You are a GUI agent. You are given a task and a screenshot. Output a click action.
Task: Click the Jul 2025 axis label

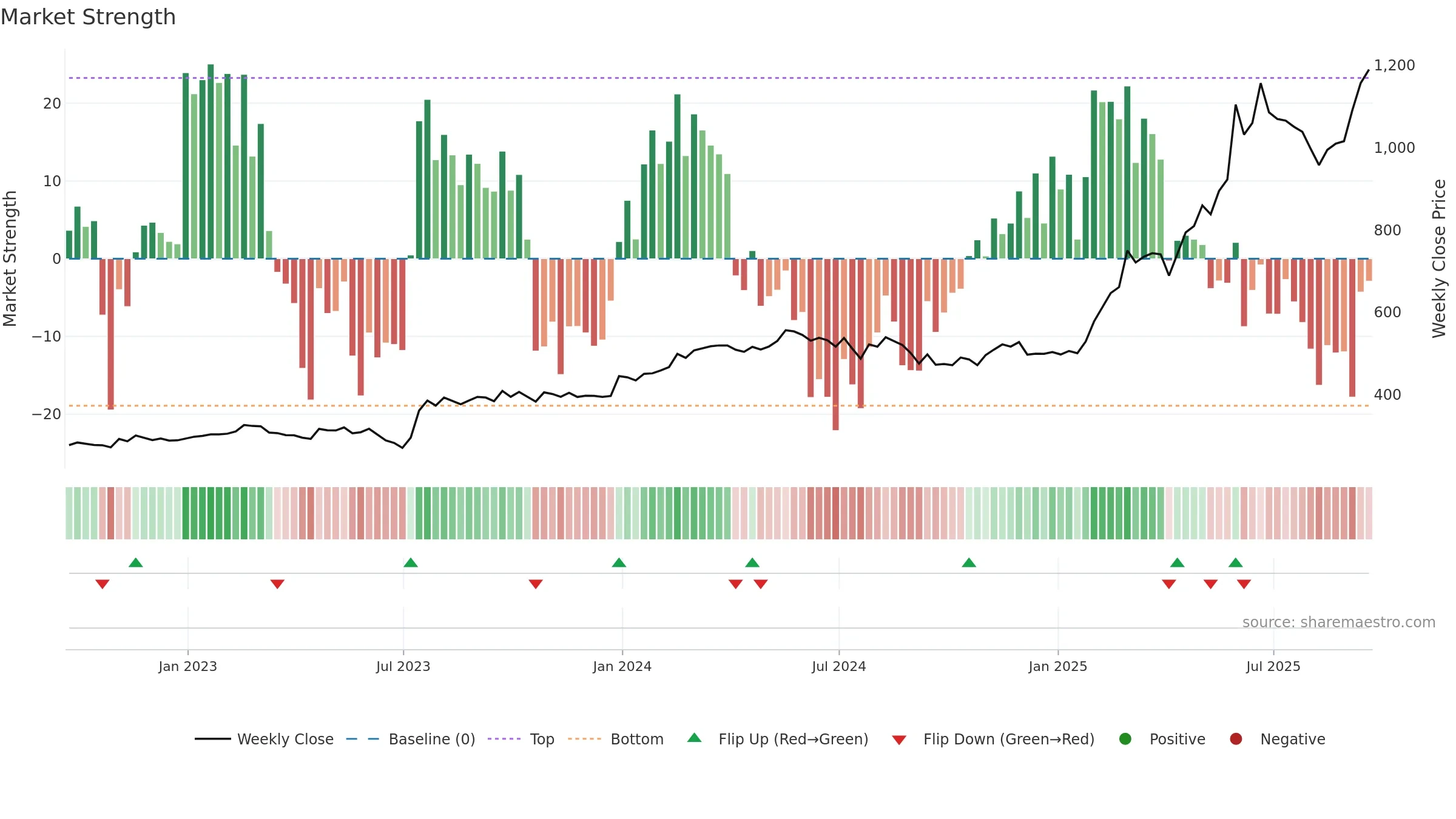[1273, 666]
